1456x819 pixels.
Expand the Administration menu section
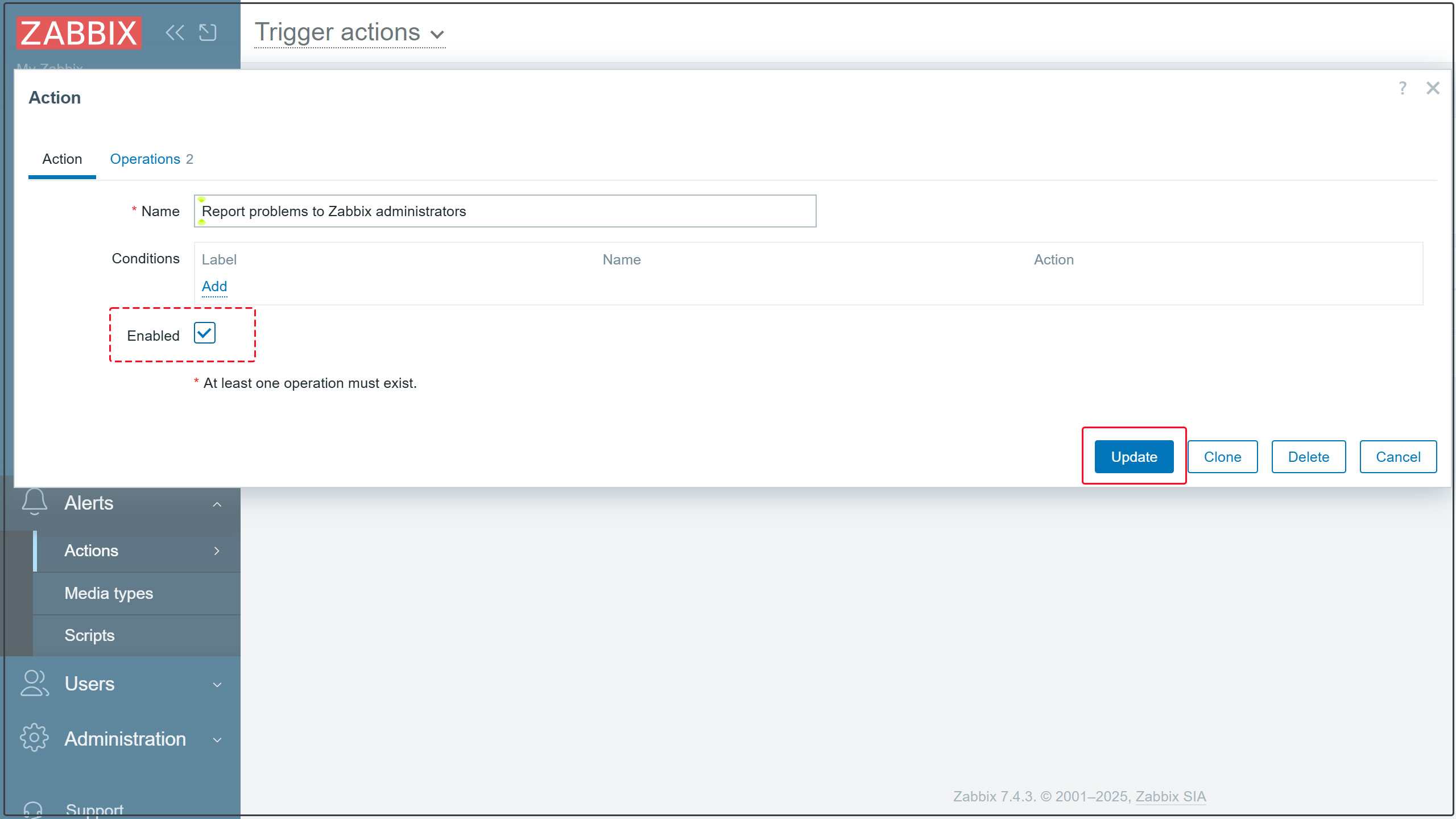click(217, 740)
